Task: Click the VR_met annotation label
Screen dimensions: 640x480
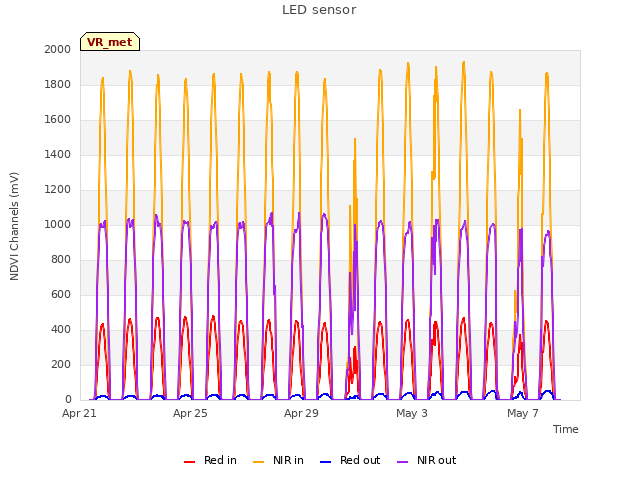Action: 110,42
